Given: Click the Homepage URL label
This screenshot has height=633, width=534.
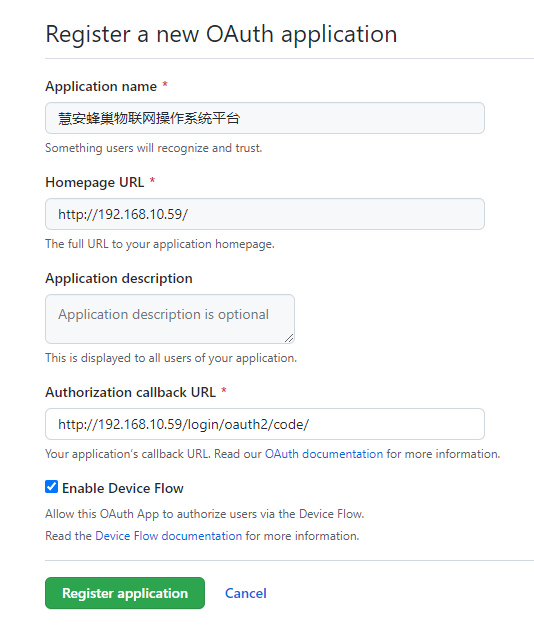Looking at the screenshot, I should click(95, 182).
